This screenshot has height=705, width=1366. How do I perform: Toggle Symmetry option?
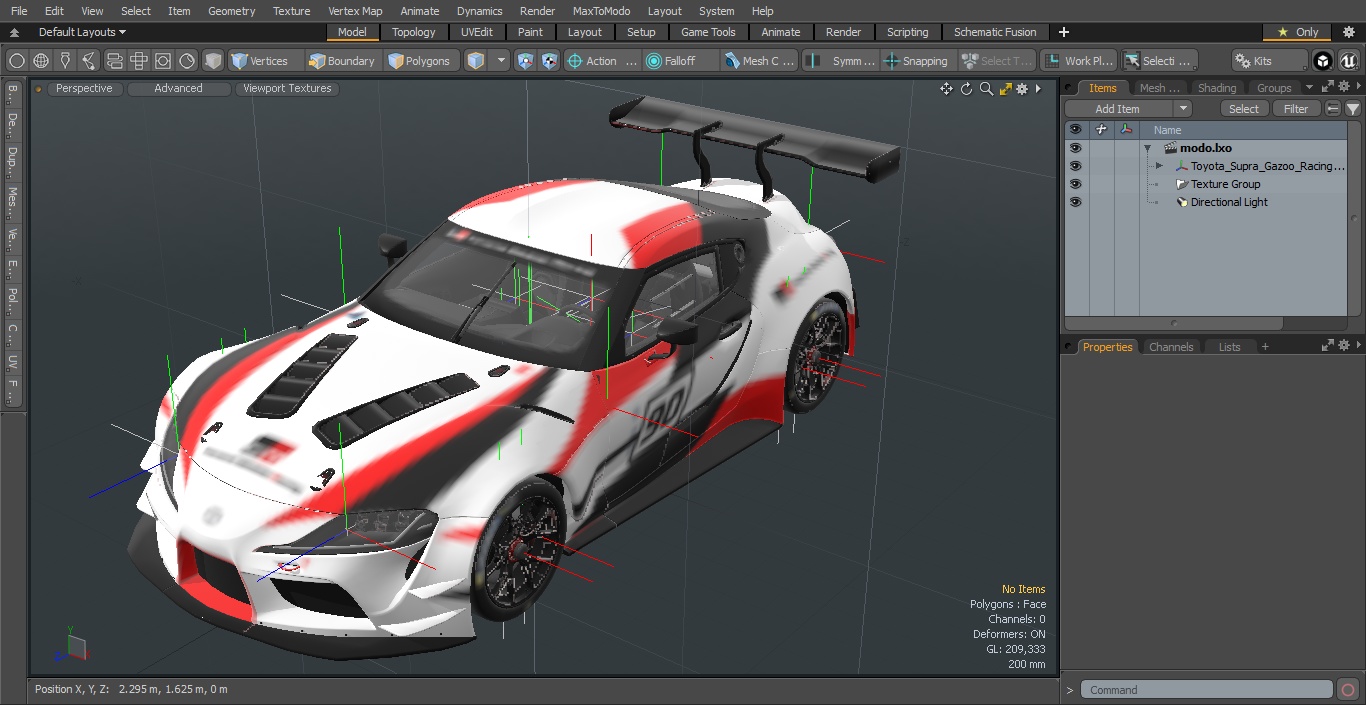(x=841, y=61)
